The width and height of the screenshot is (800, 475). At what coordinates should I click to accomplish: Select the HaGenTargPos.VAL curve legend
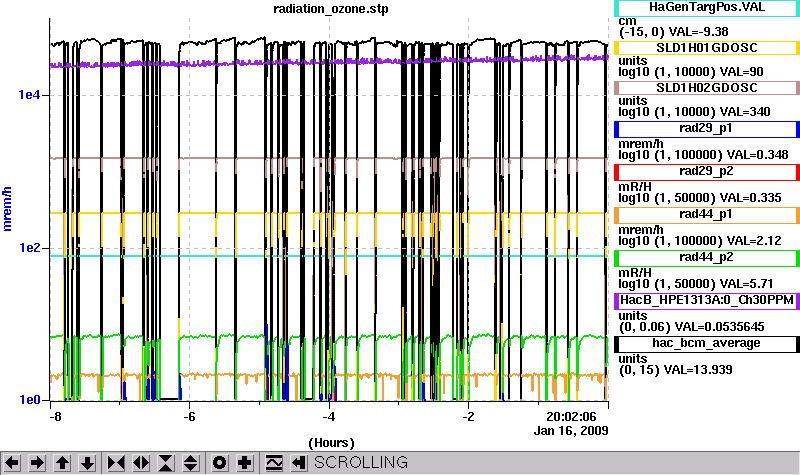point(707,8)
